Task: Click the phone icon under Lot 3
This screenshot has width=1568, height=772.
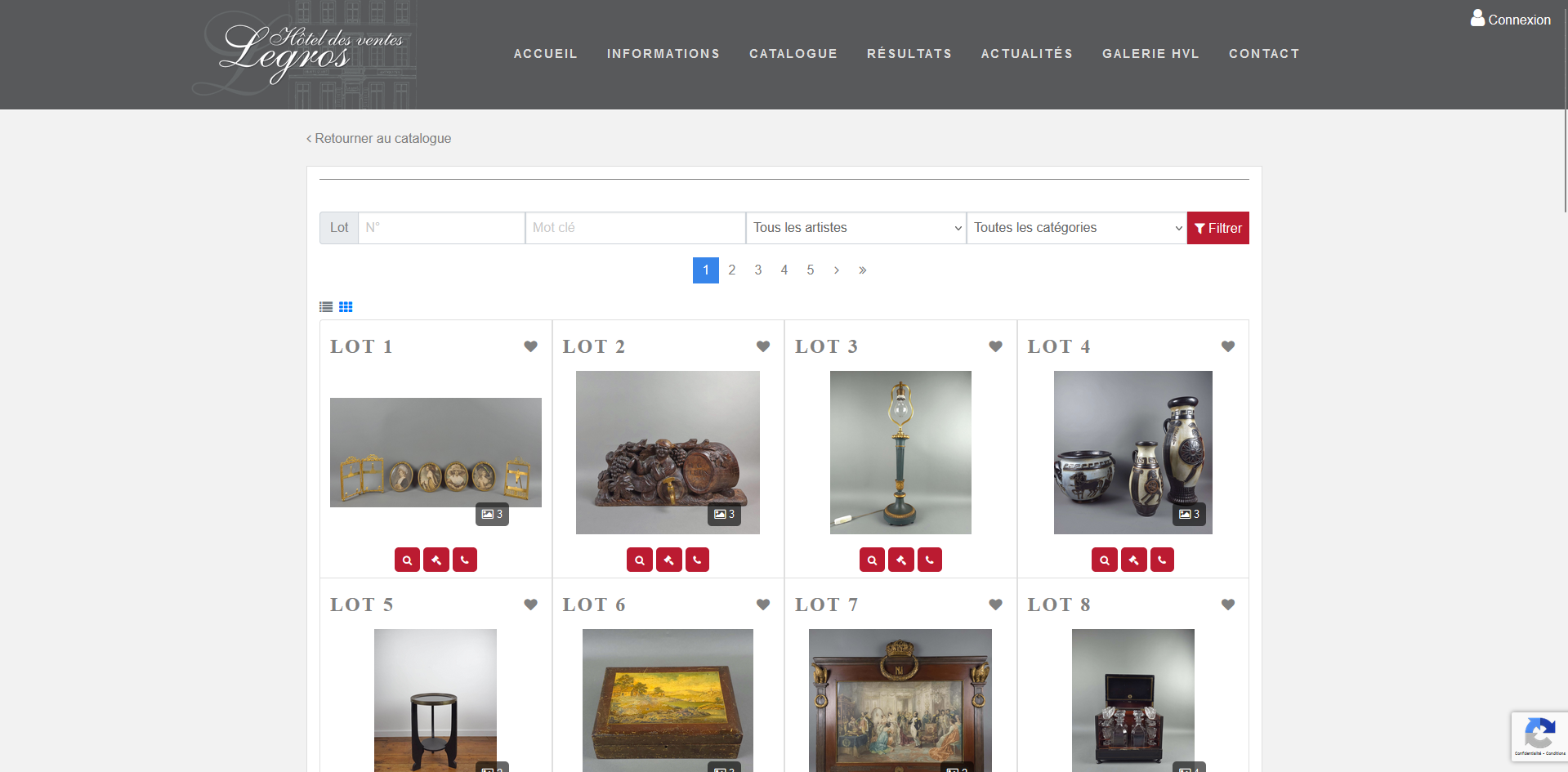Action: coord(930,560)
